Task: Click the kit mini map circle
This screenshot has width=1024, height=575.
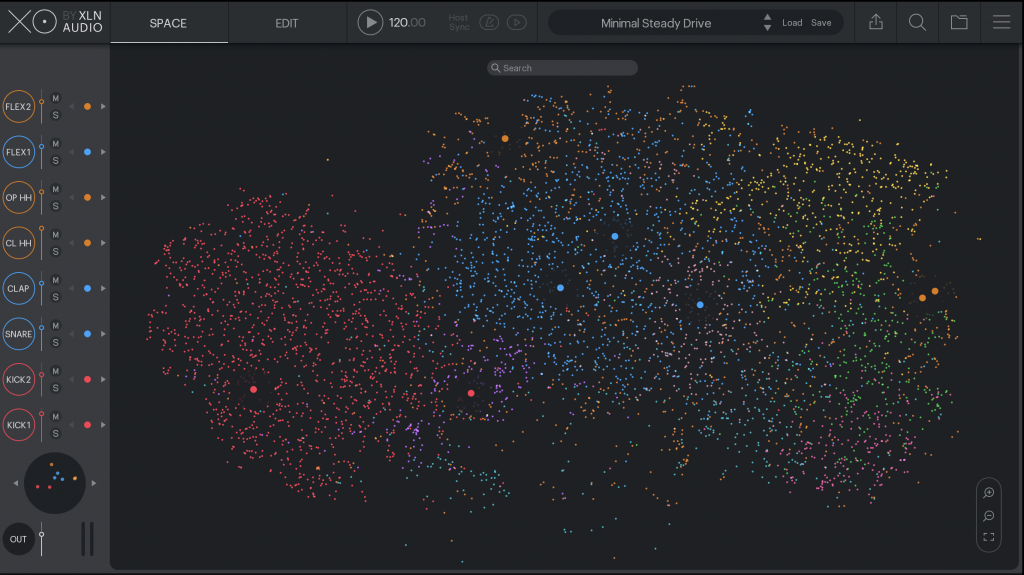Action: 55,483
